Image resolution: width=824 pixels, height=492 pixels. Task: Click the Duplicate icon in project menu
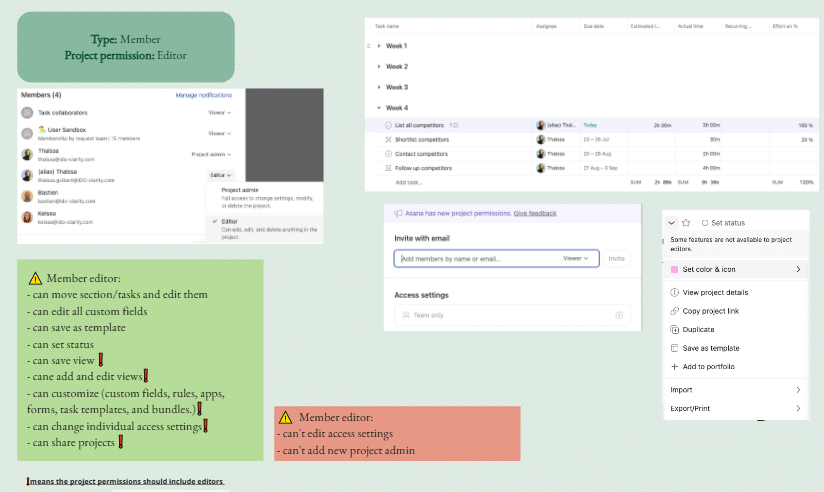[675, 330]
